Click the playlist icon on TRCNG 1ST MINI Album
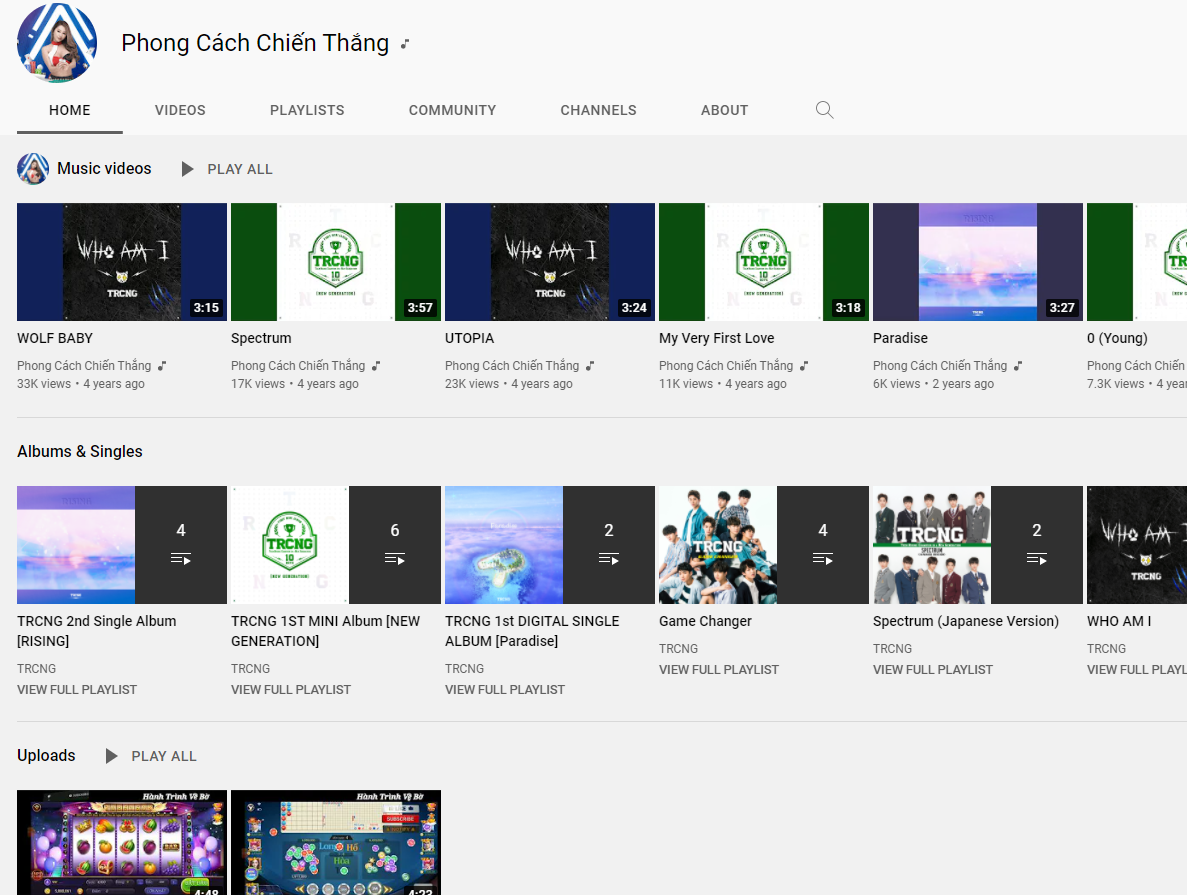 pos(395,559)
